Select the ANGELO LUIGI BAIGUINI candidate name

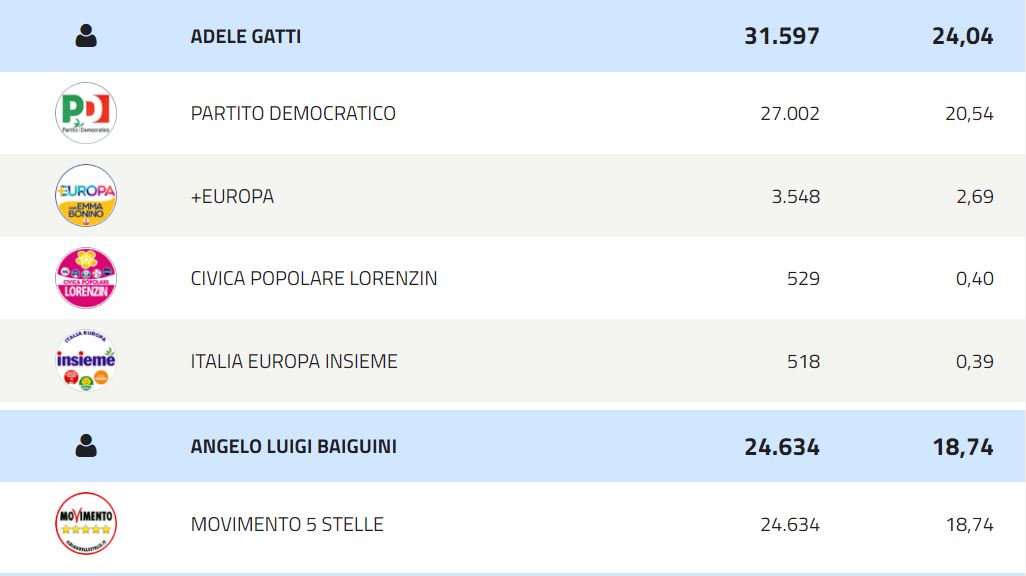[293, 447]
